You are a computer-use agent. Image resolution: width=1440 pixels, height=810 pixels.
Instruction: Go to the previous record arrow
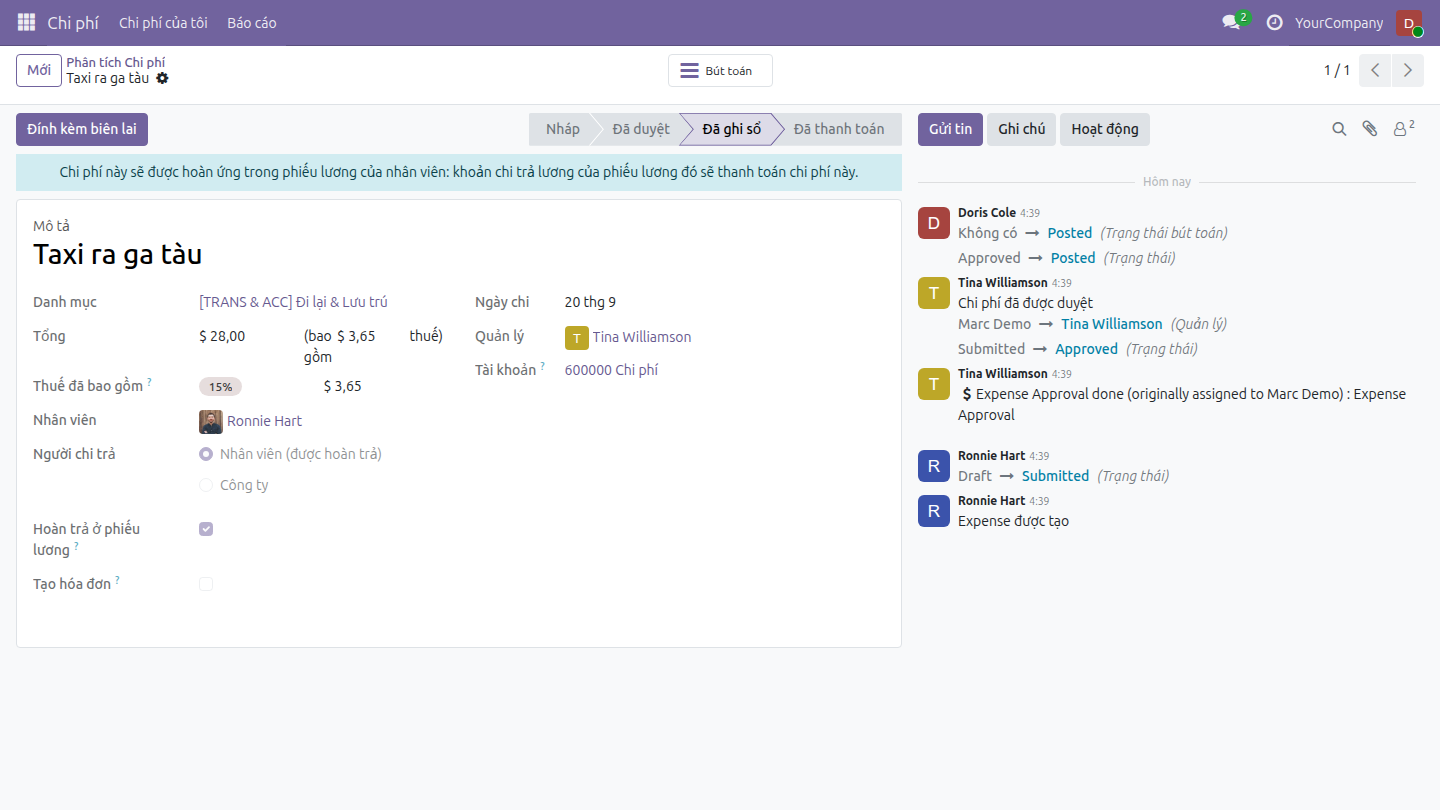point(1375,70)
